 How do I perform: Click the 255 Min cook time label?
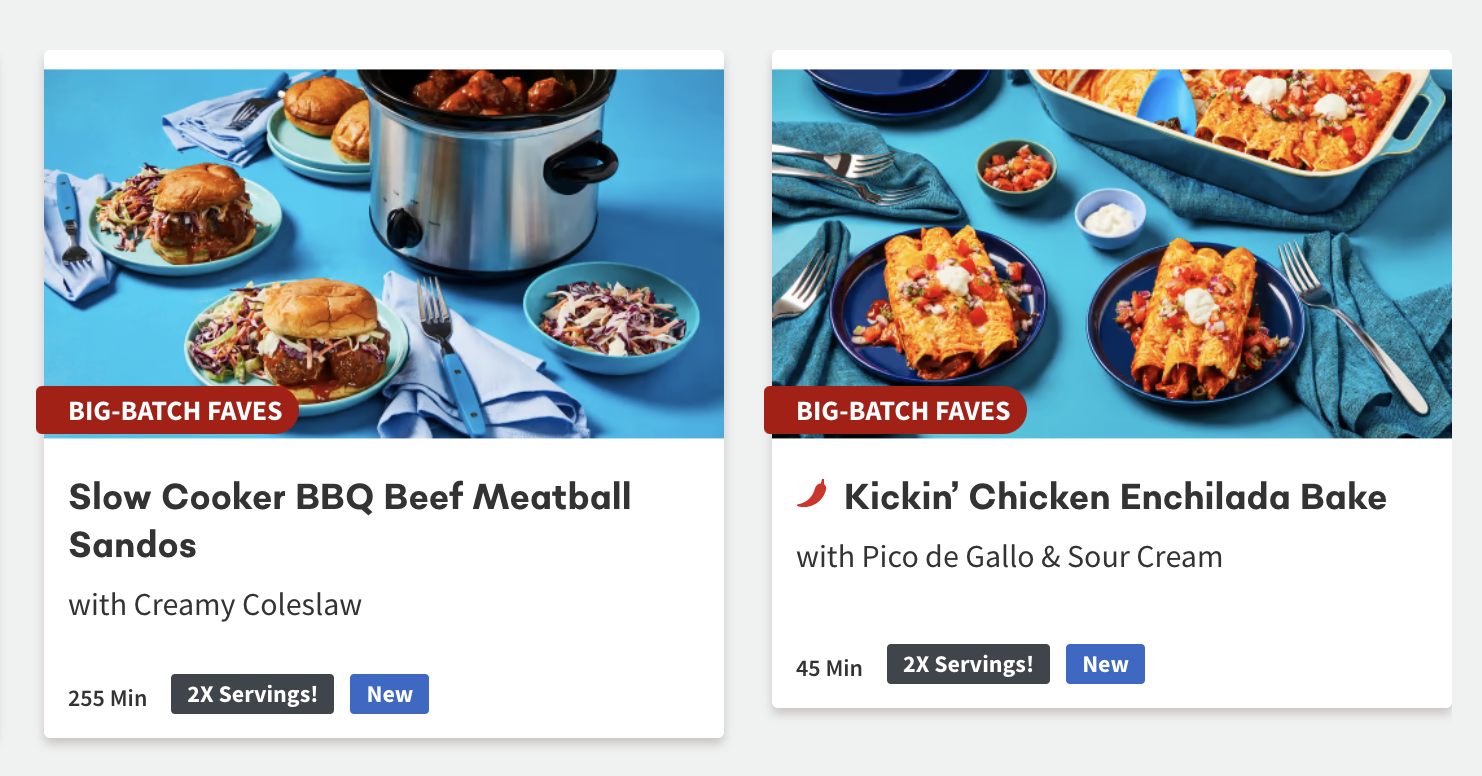[107, 698]
